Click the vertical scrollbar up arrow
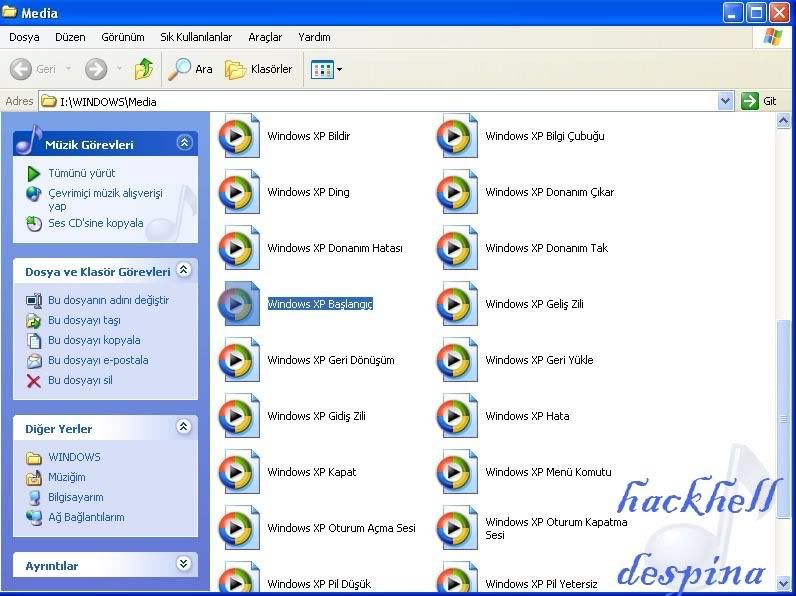The height and width of the screenshot is (596, 796). [x=783, y=120]
